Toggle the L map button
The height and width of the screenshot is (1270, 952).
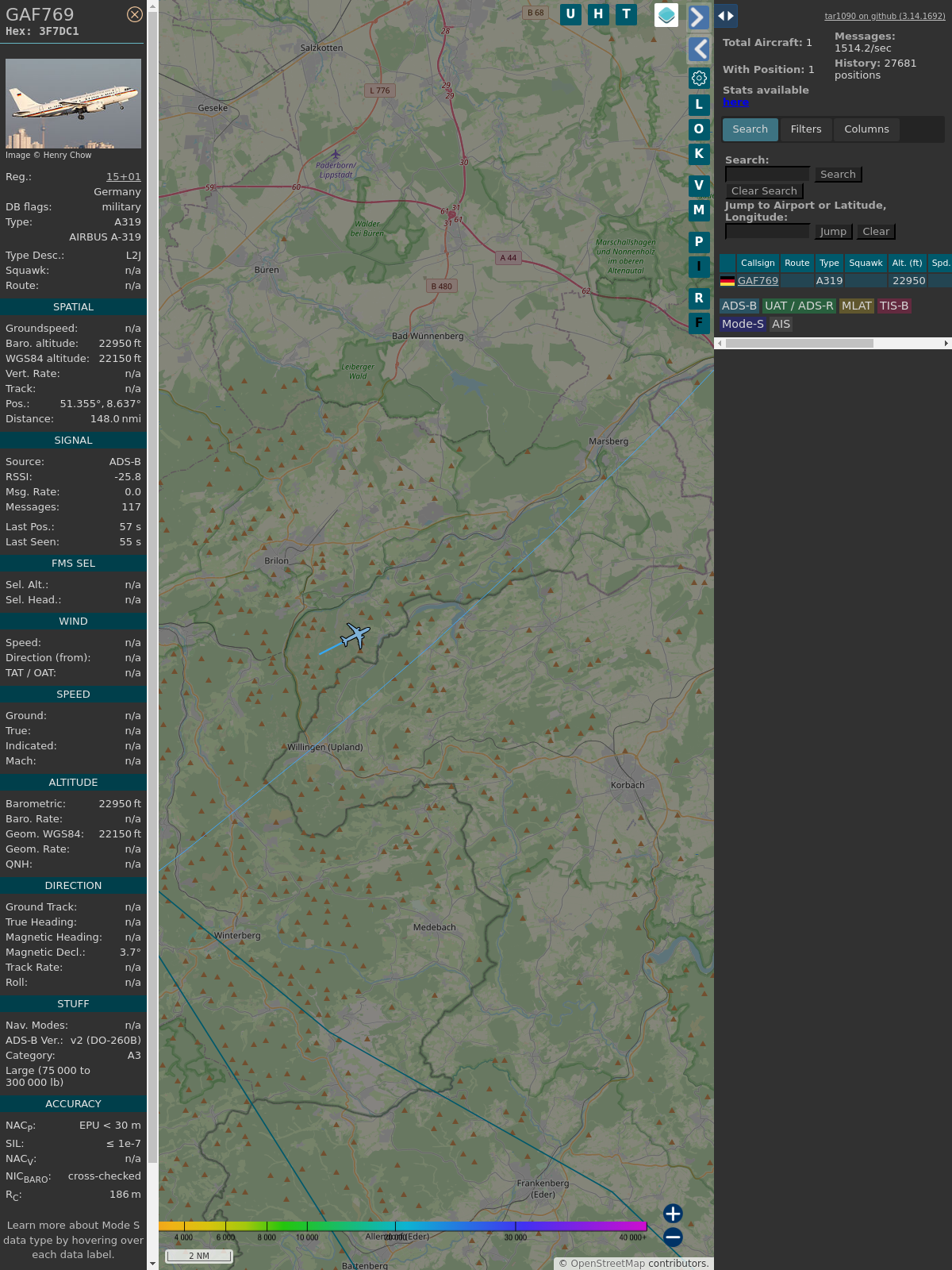[x=699, y=104]
